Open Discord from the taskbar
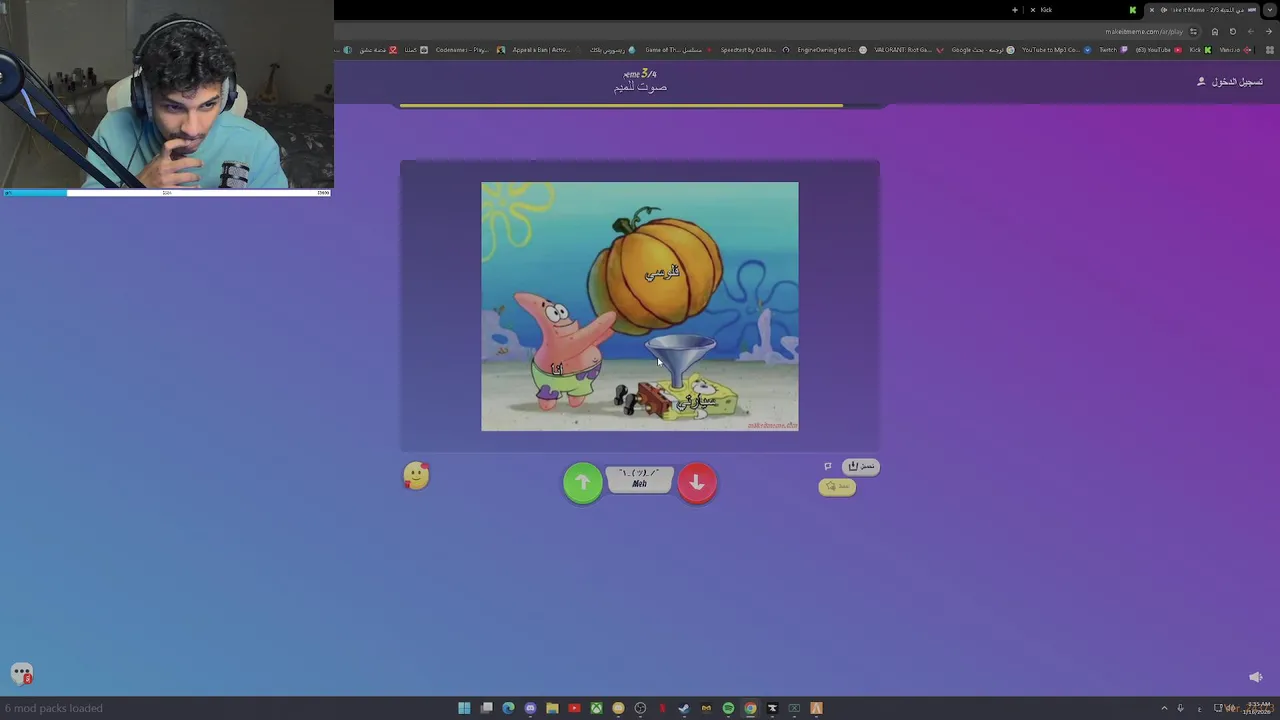The height and width of the screenshot is (720, 1280). 530,708
